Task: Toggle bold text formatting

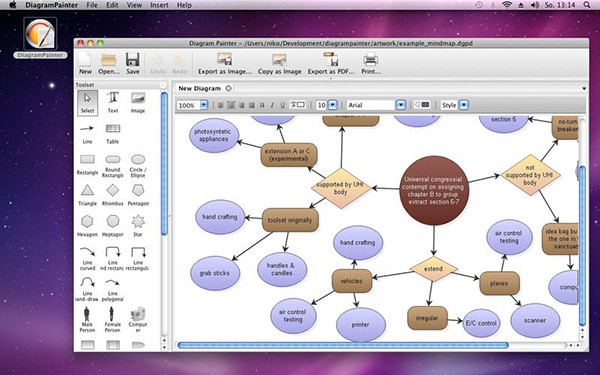Action: (x=262, y=105)
